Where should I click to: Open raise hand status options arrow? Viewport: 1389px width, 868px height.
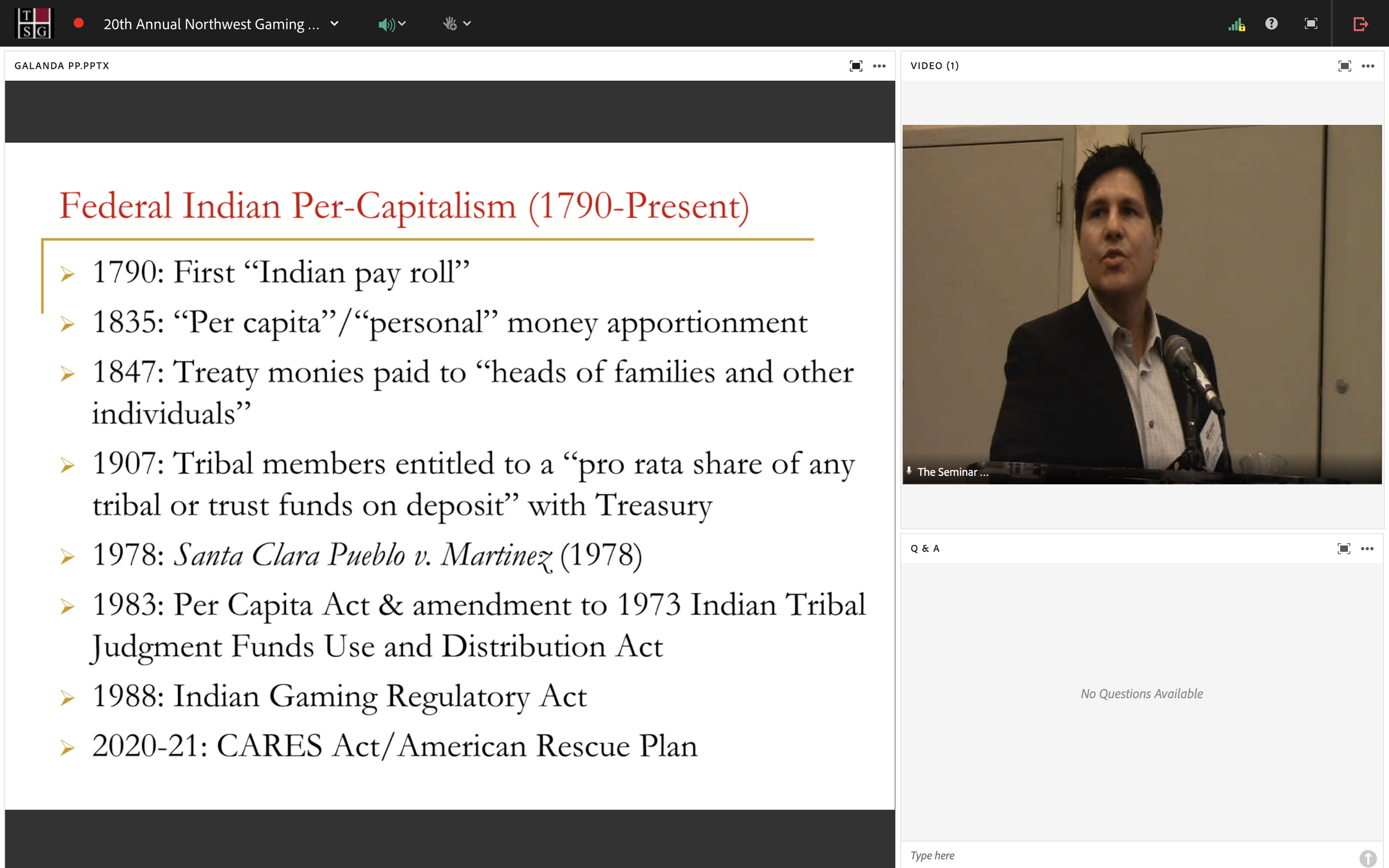(467, 23)
